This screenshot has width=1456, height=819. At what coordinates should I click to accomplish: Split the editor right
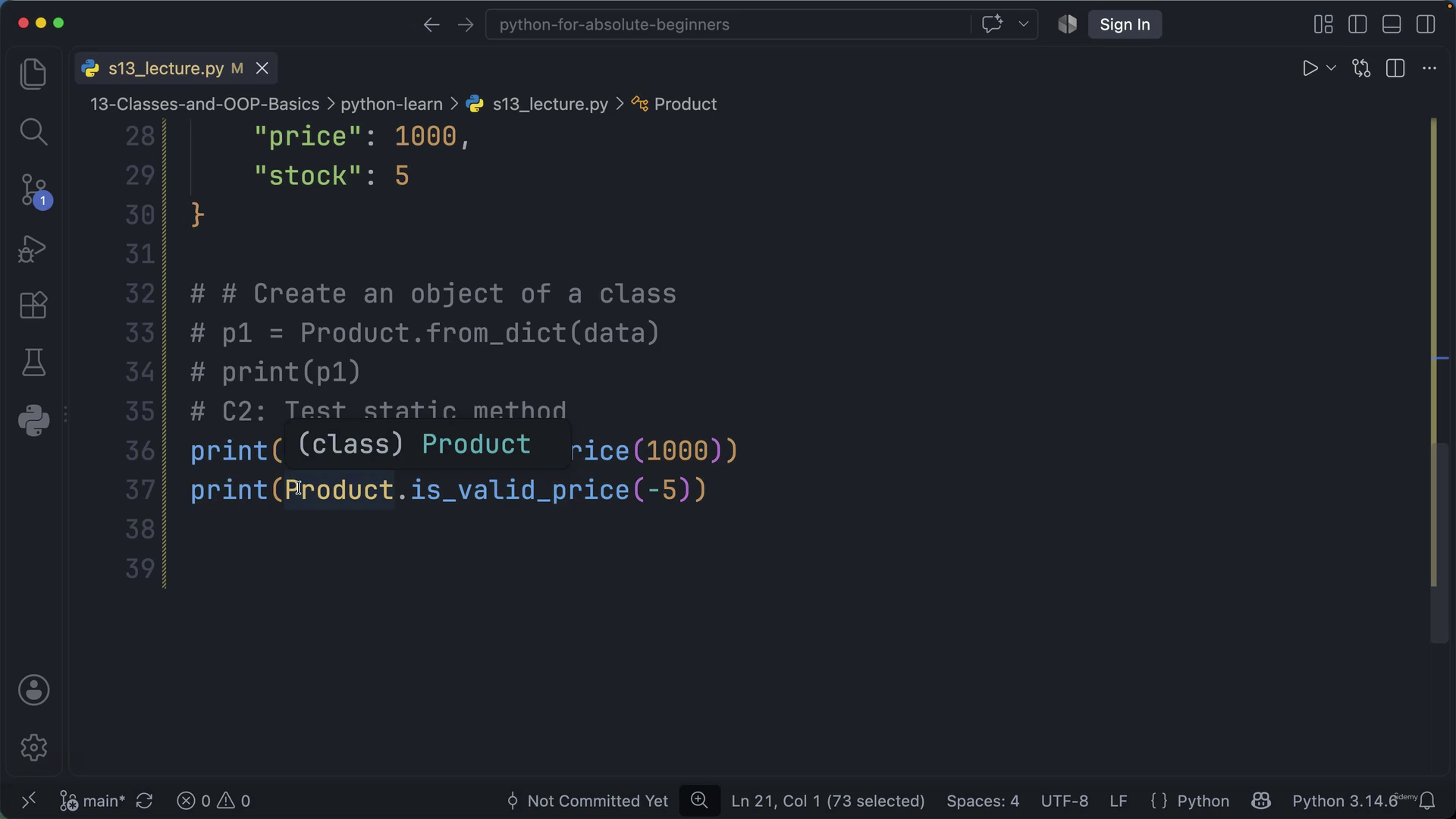tap(1395, 68)
